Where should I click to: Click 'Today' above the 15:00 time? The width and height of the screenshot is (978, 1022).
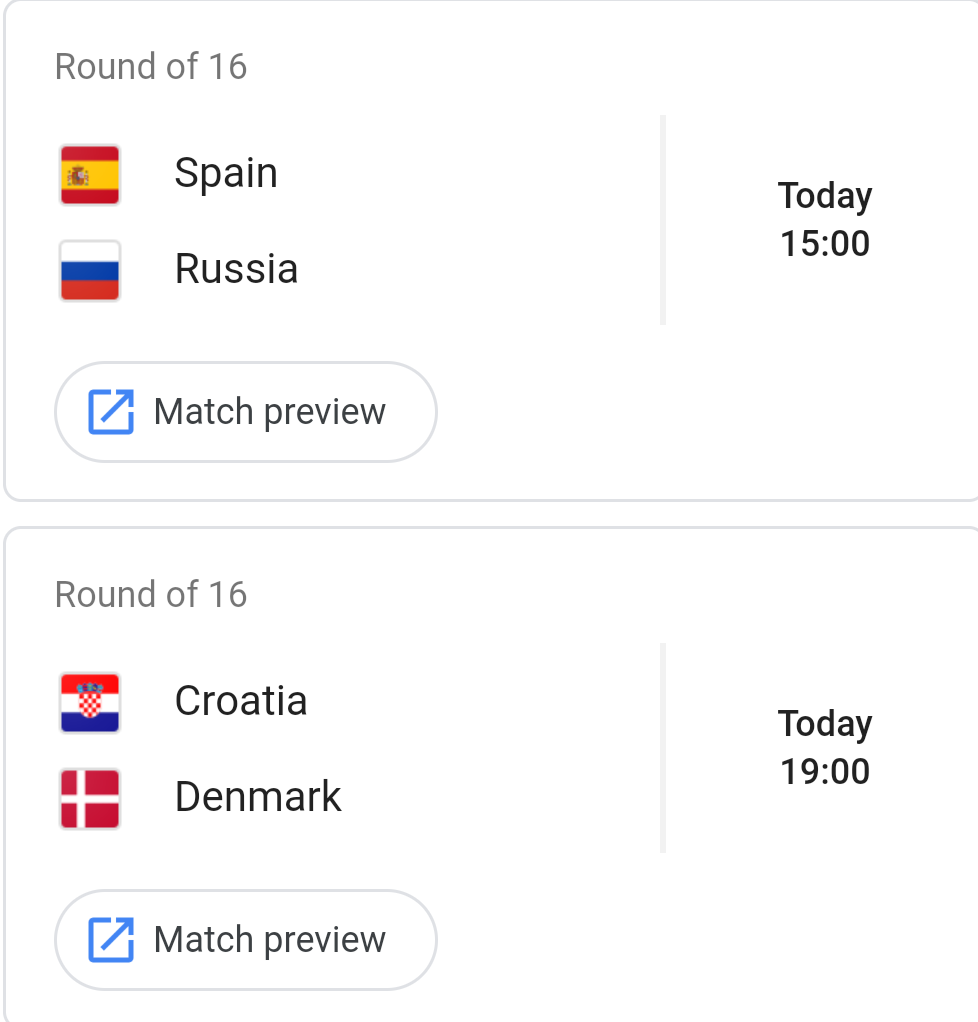[x=825, y=196]
